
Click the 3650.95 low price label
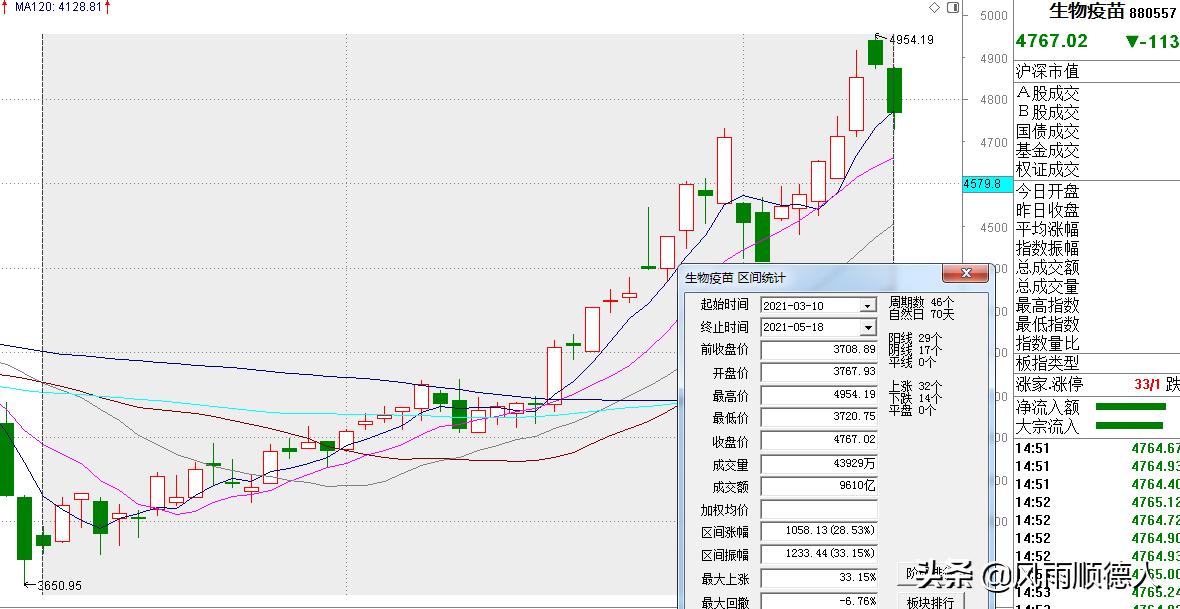(x=58, y=585)
